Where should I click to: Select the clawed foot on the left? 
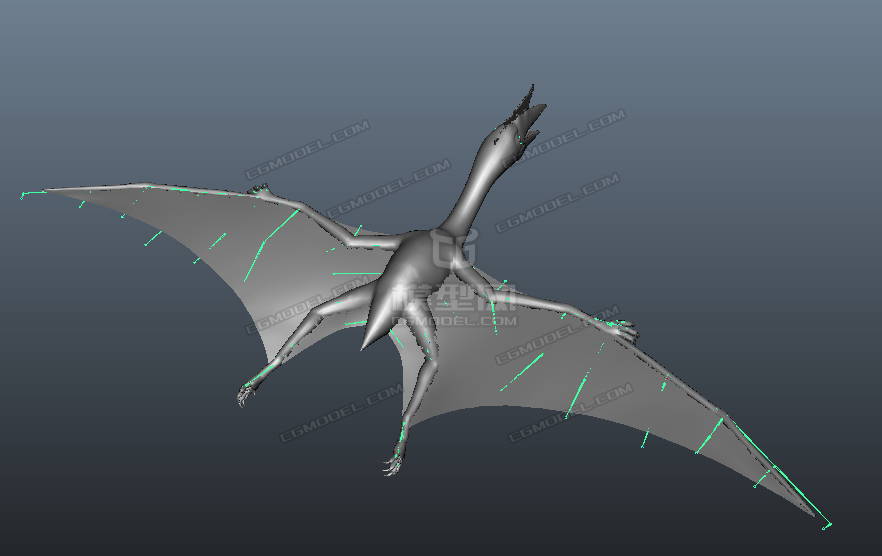(x=245, y=395)
